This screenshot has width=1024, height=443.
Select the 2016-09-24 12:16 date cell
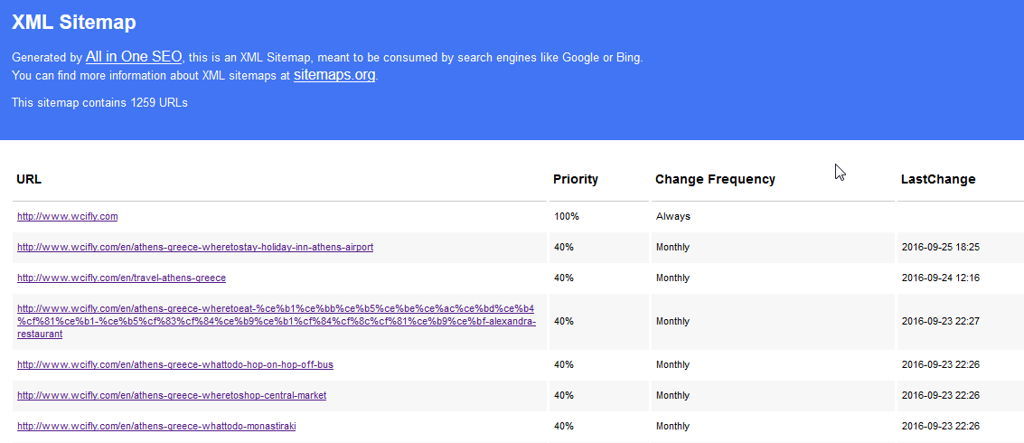pos(940,278)
